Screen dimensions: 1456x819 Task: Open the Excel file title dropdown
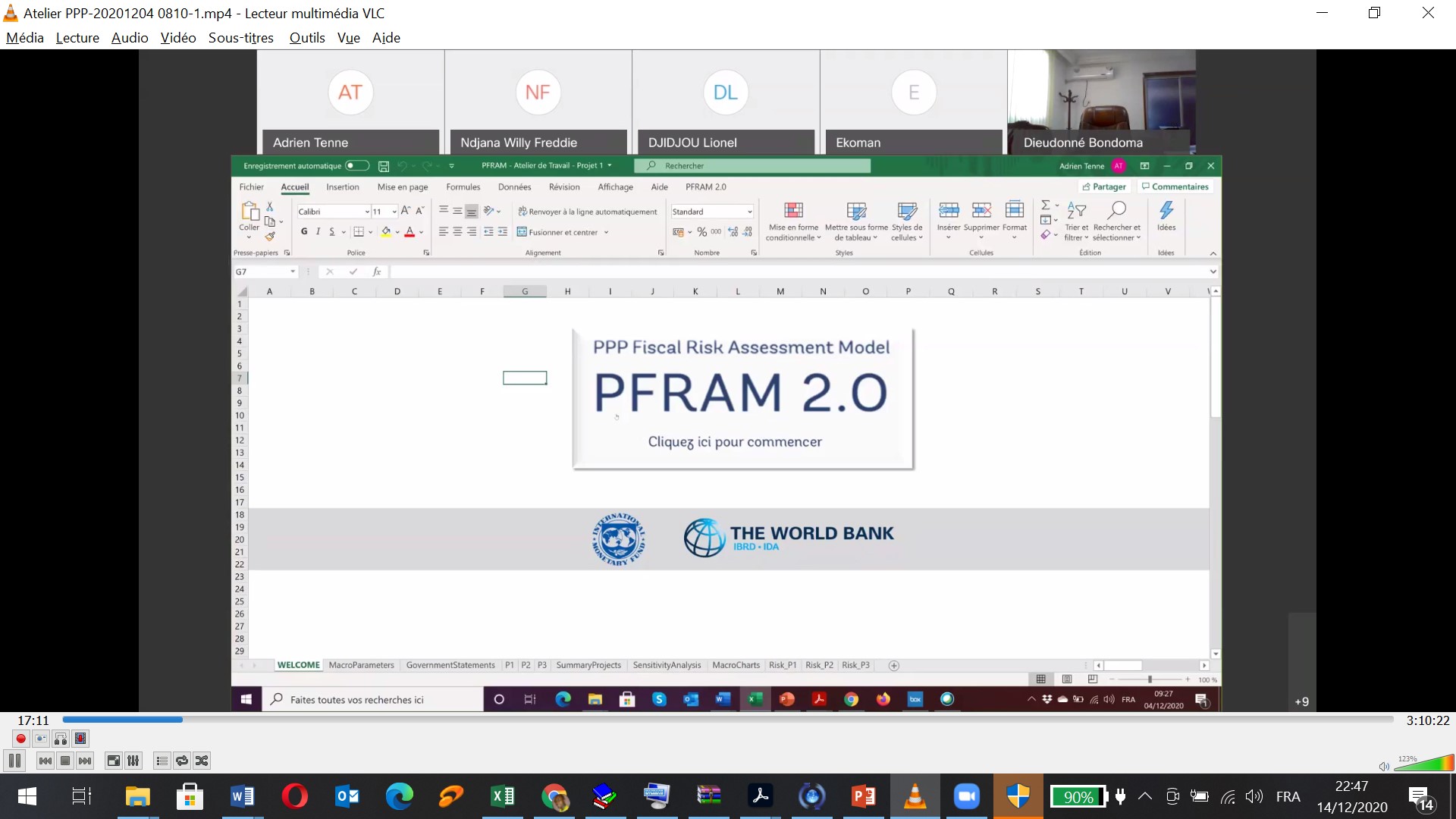610,165
